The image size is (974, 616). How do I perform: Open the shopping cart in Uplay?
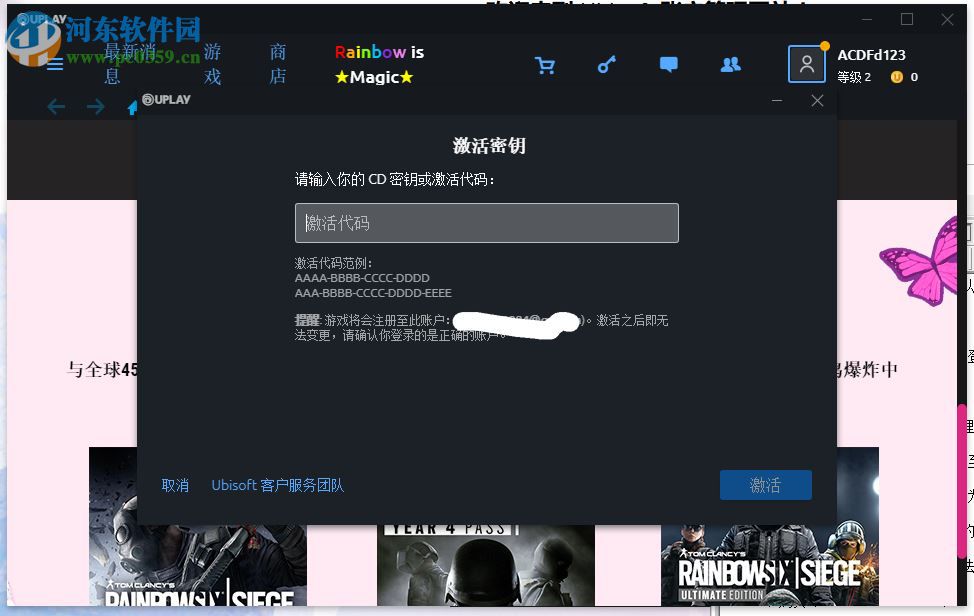pyautogui.click(x=545, y=63)
